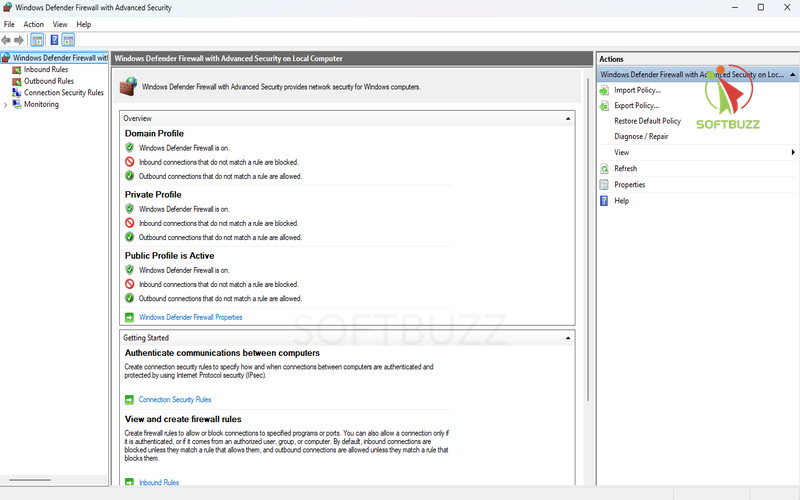Click Refresh in the Actions pane

[626, 169]
